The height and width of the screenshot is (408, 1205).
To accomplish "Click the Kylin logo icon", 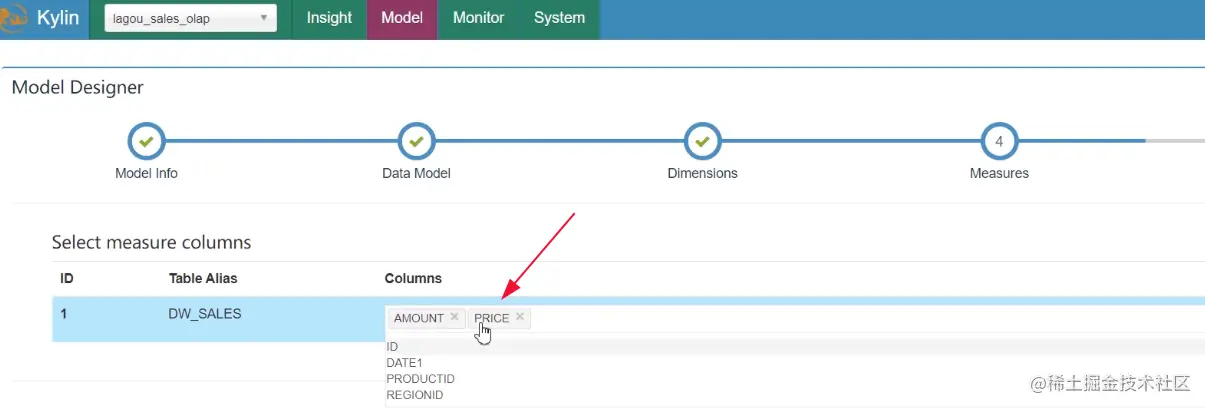I will (x=12, y=19).
